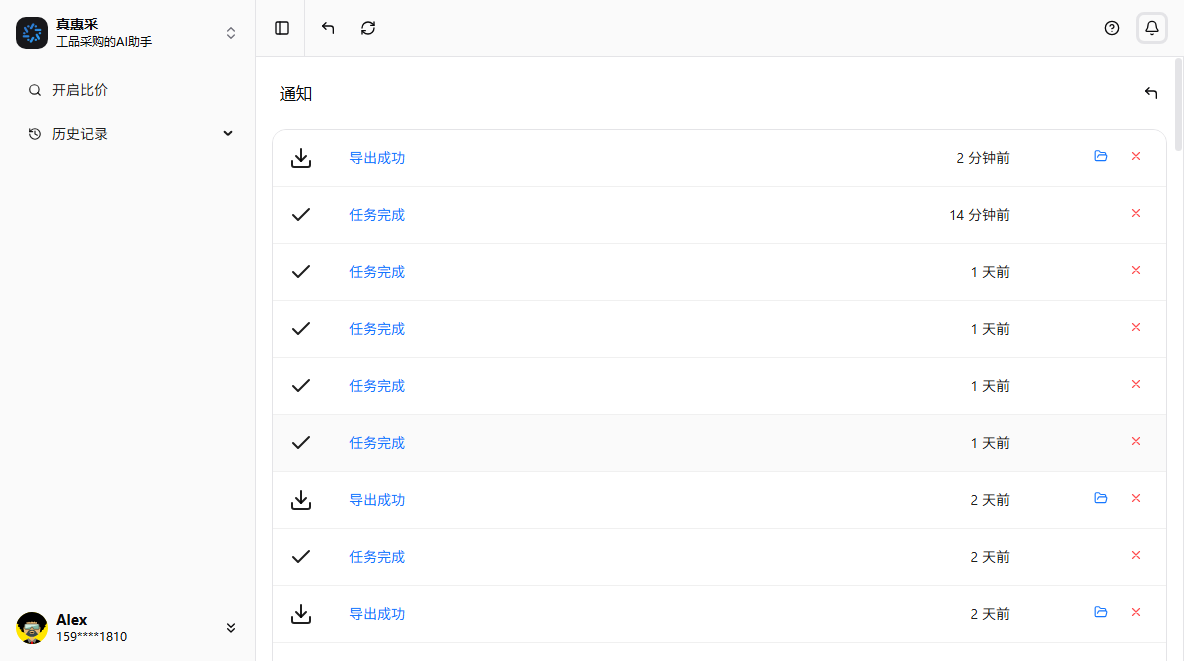Screen dimensions: 1184x661
Task: Open the 历史记录 menu item
Action: (82, 133)
